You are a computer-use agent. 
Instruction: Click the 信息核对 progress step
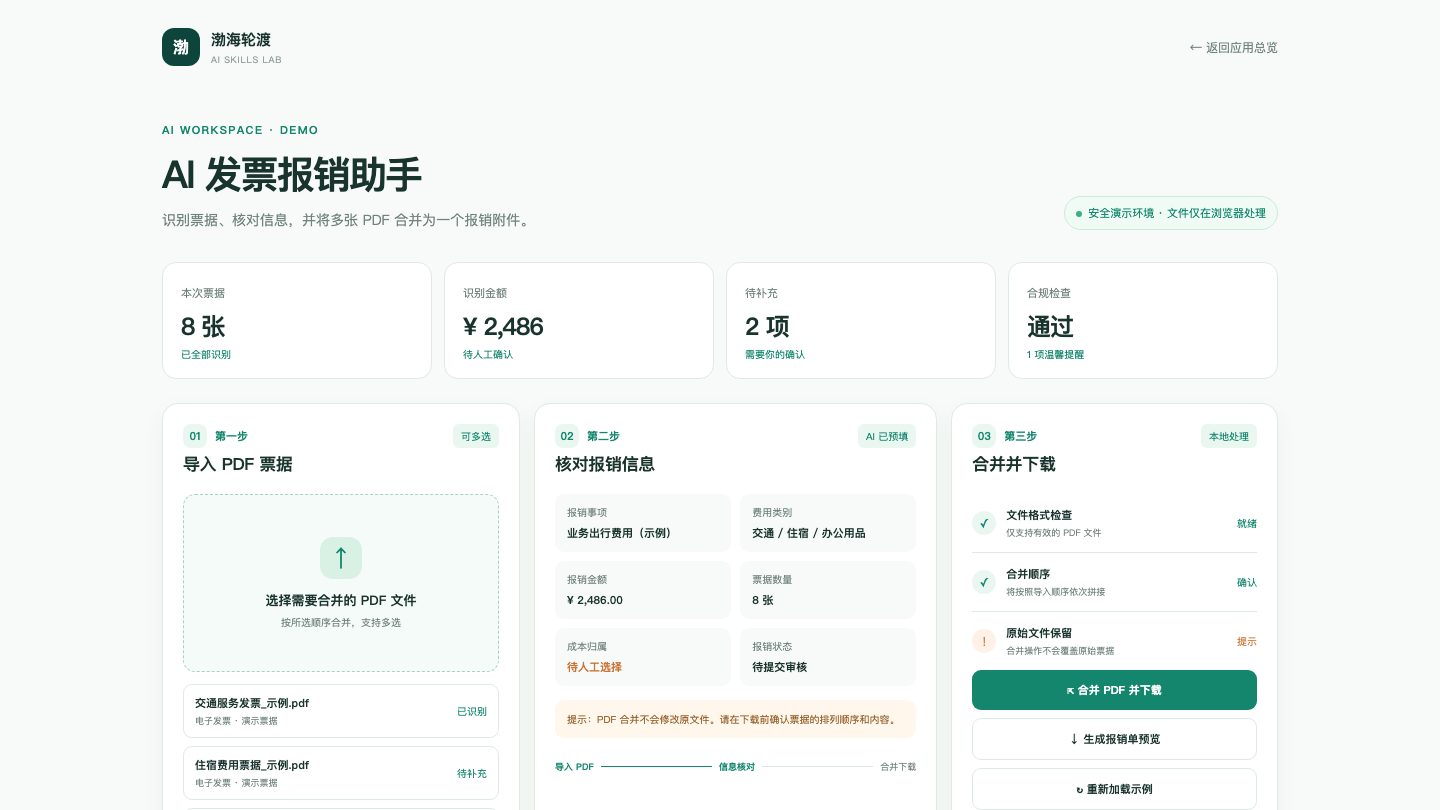(737, 767)
